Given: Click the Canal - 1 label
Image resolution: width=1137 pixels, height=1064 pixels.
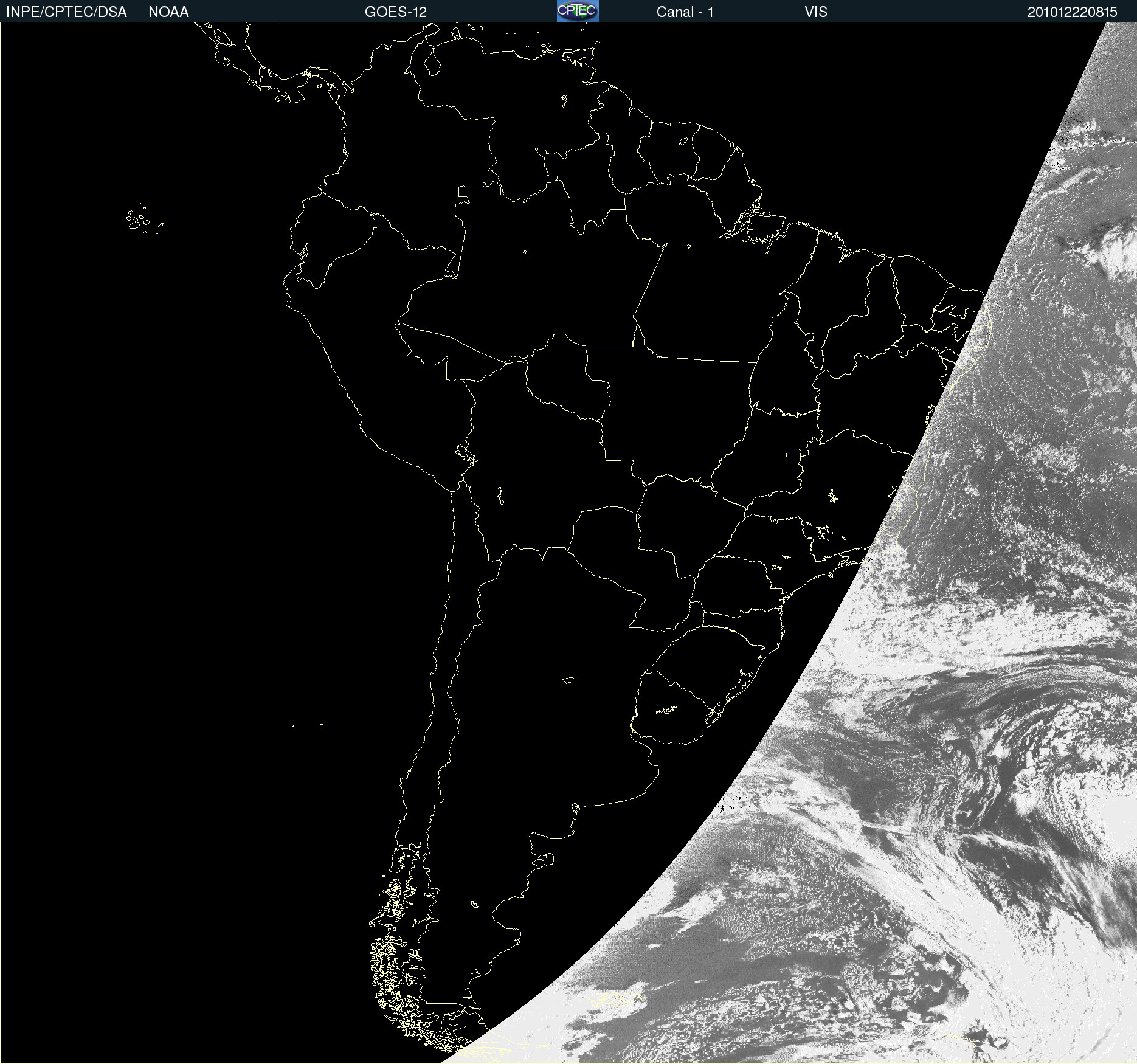Looking at the screenshot, I should pyautogui.click(x=685, y=12).
